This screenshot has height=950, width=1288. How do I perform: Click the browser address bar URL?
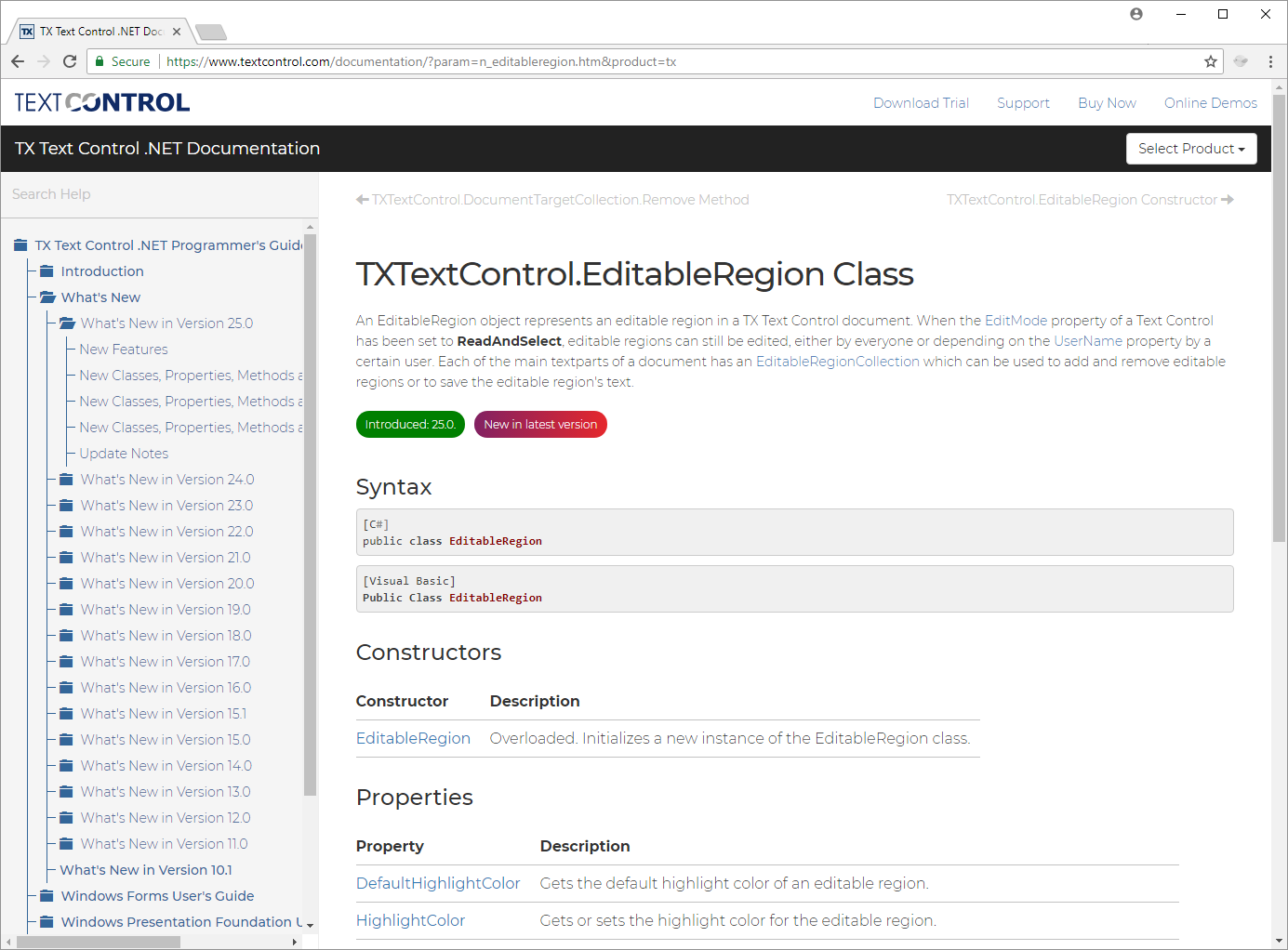tap(421, 61)
